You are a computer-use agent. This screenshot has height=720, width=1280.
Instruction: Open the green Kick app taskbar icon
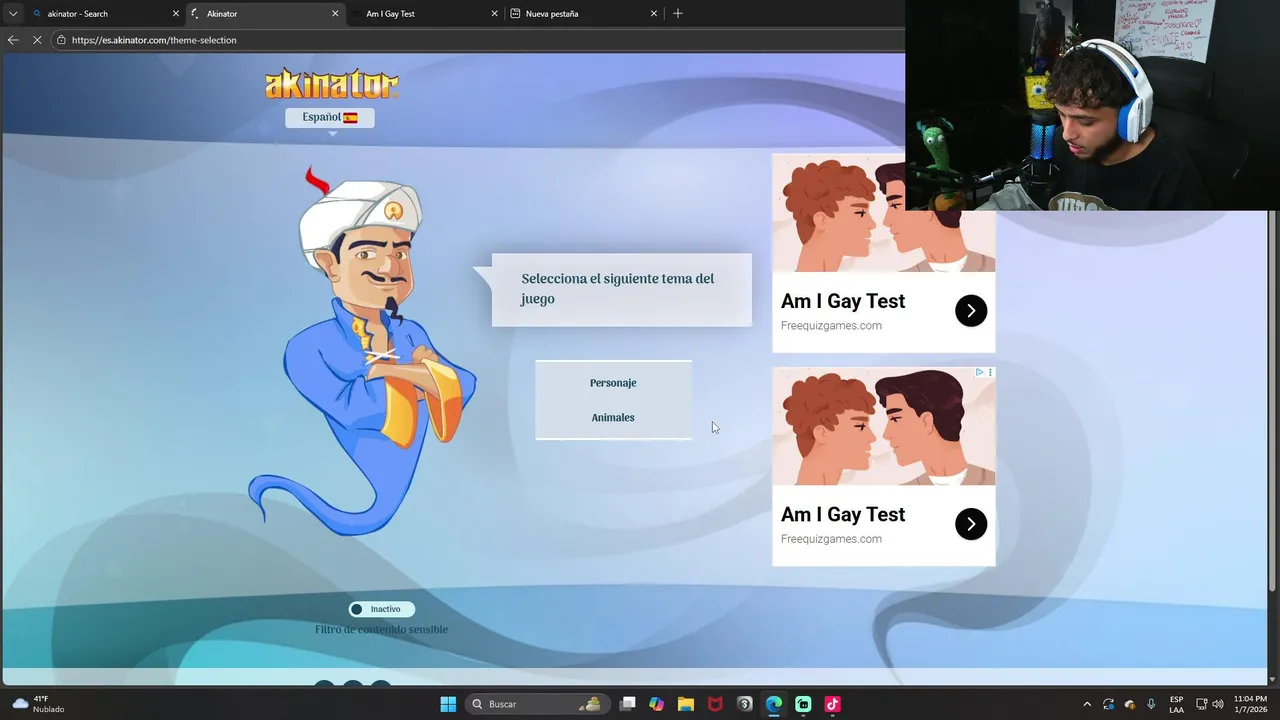click(803, 704)
